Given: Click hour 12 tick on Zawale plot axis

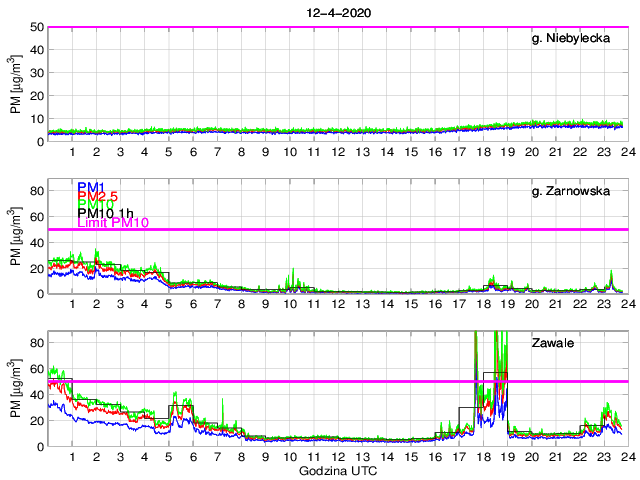Looking at the screenshot, I should pos(338,455).
